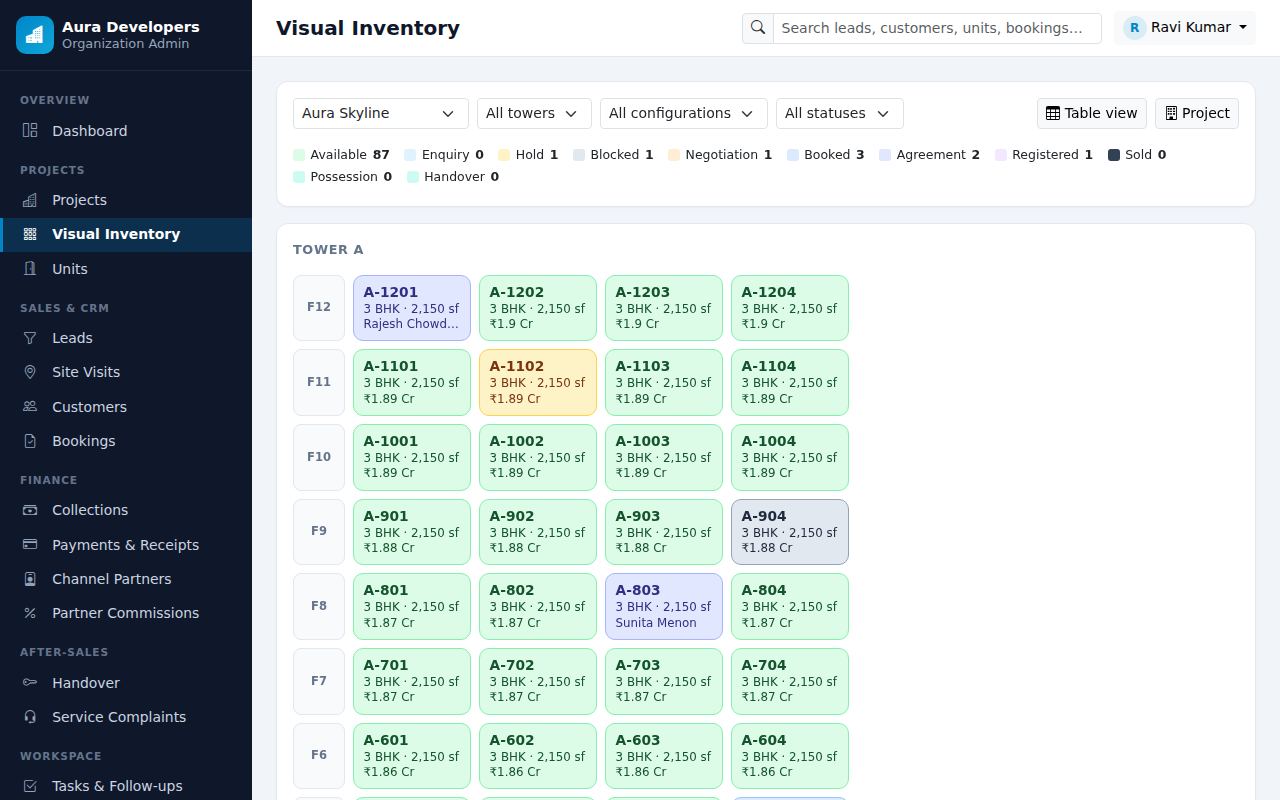Click the Booked 3 legend entry
The width and height of the screenshot is (1280, 800).
click(x=826, y=155)
